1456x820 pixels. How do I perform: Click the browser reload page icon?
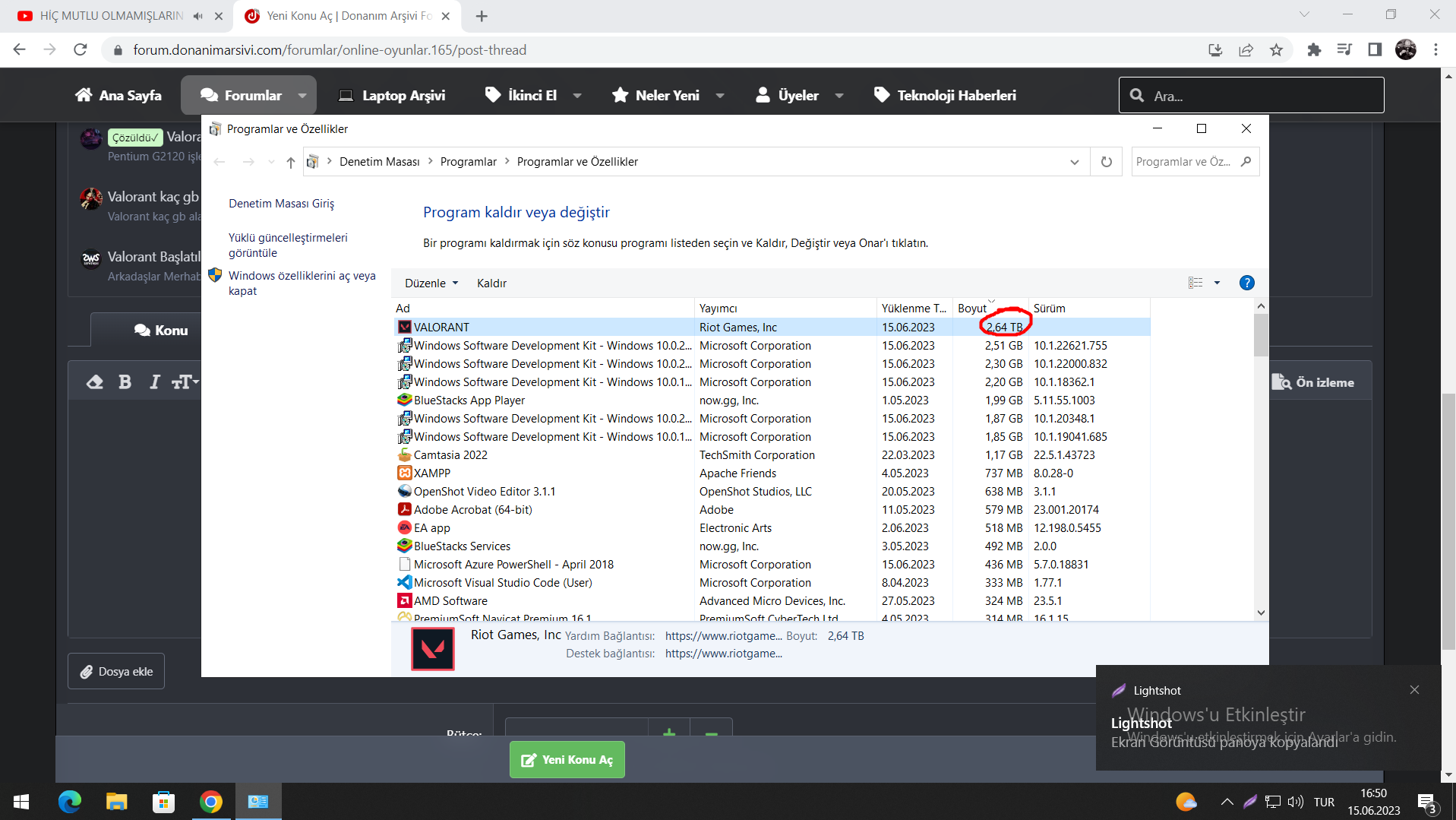(81, 49)
